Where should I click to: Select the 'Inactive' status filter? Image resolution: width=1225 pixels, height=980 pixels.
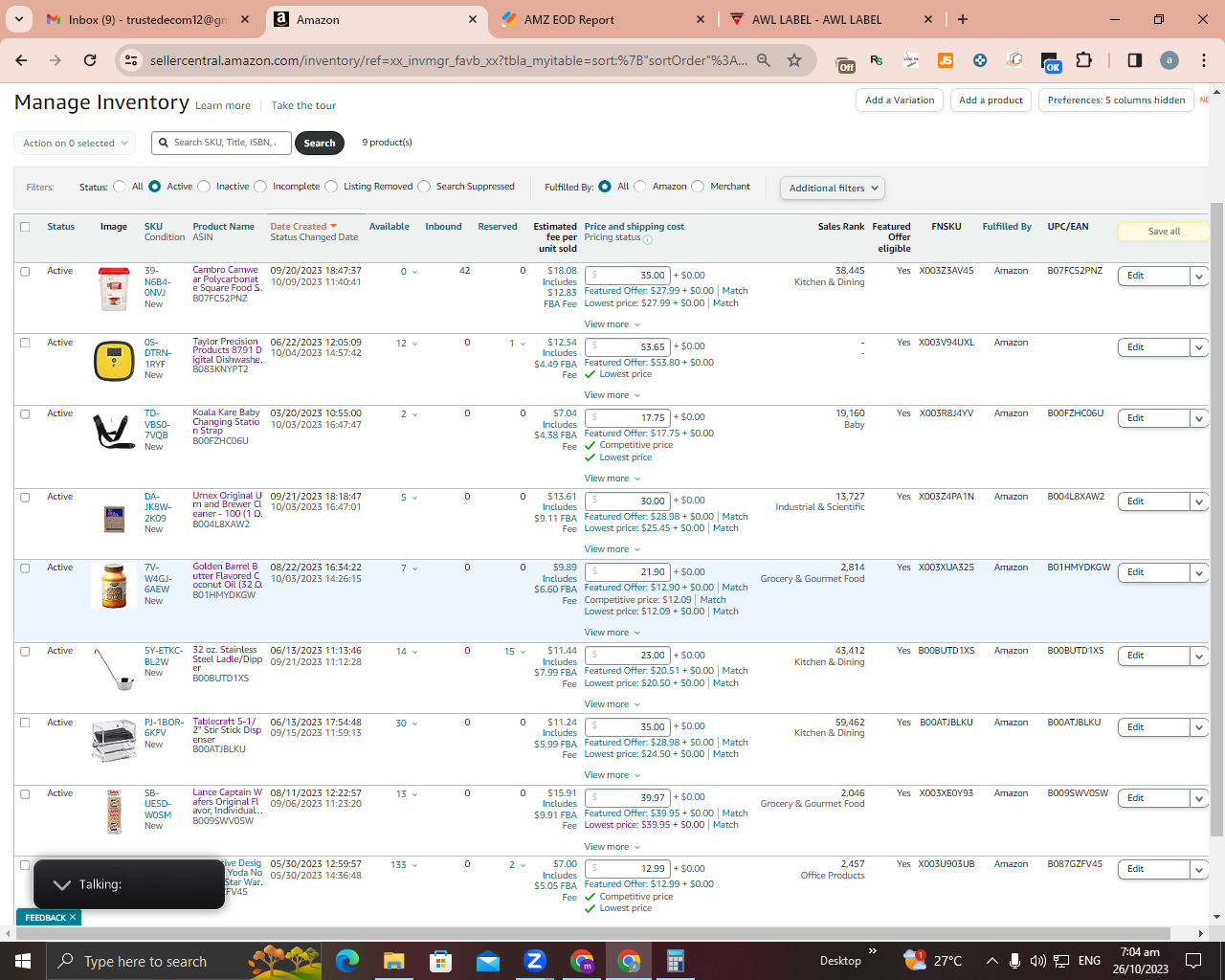pos(204,187)
